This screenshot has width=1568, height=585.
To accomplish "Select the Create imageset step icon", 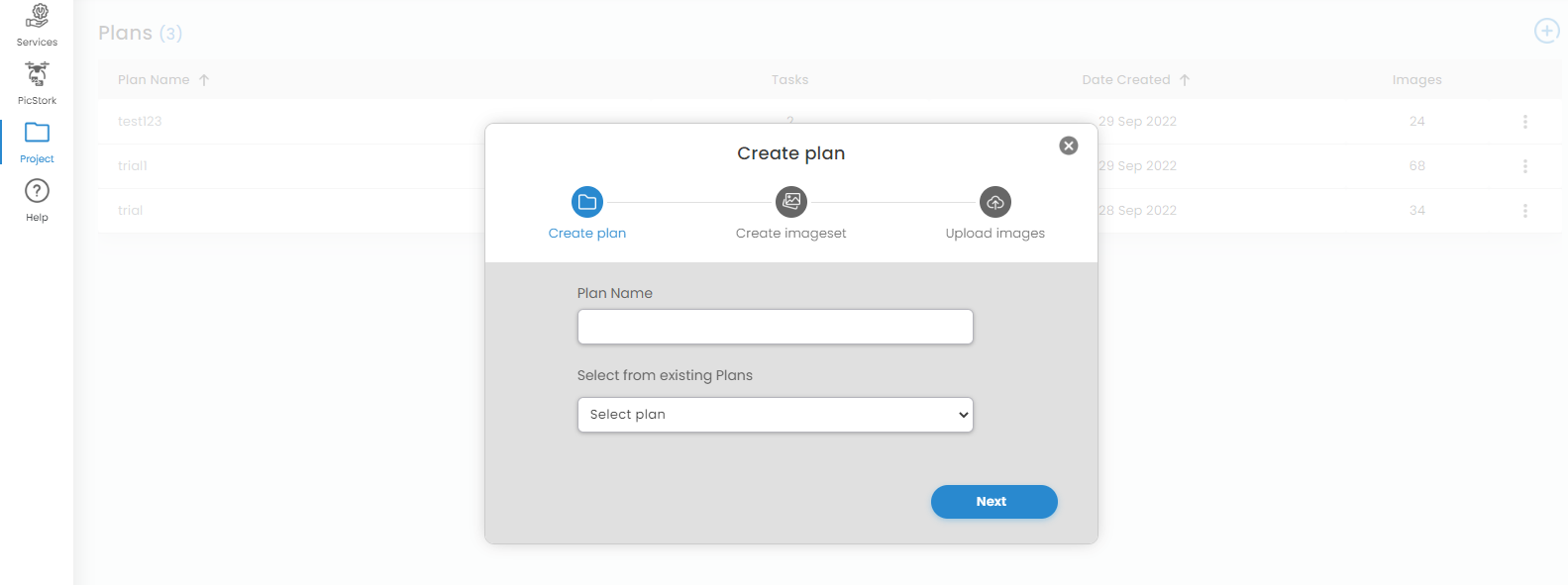I will point(791,202).
